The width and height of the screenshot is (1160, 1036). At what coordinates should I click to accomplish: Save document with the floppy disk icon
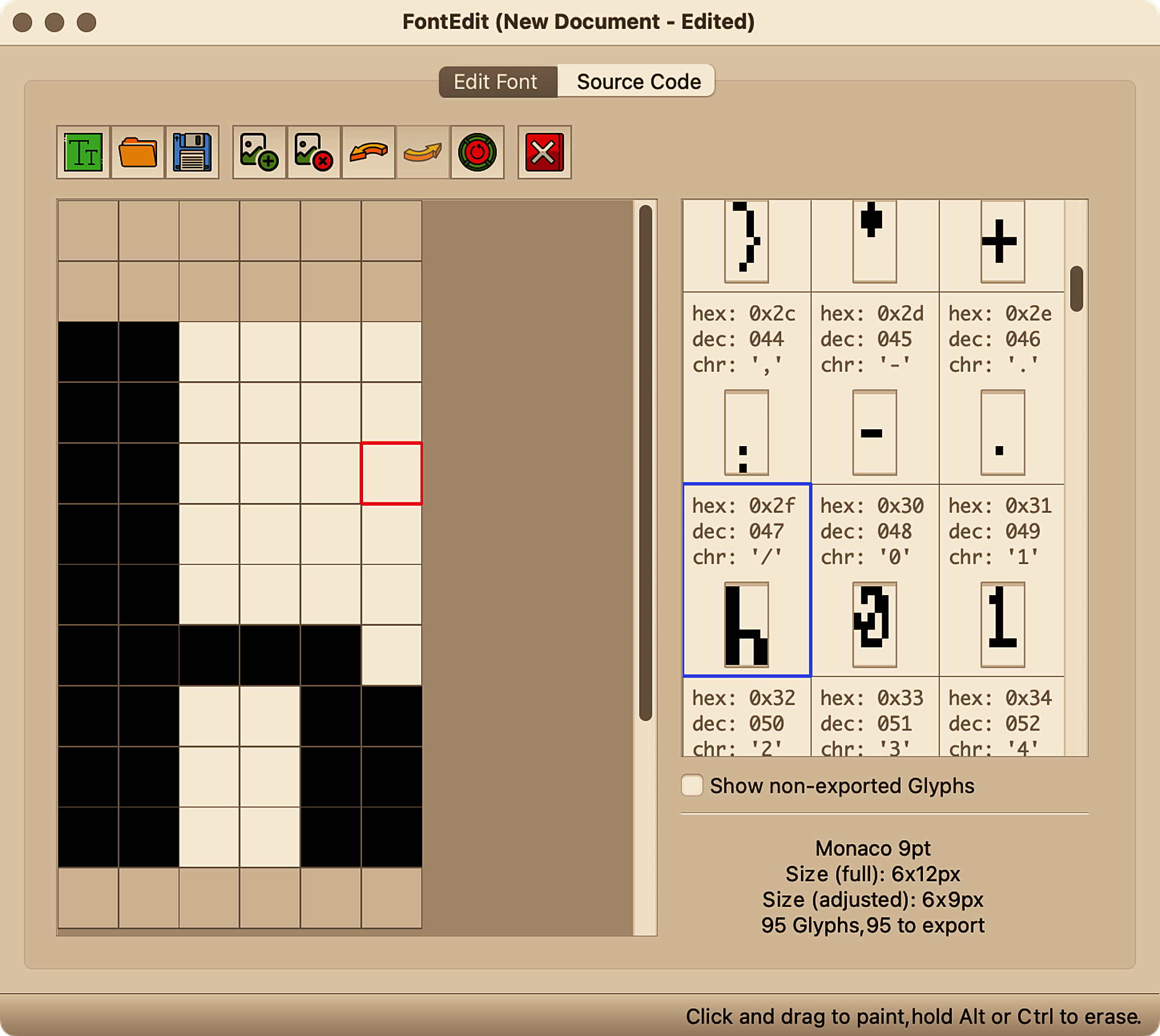[192, 152]
